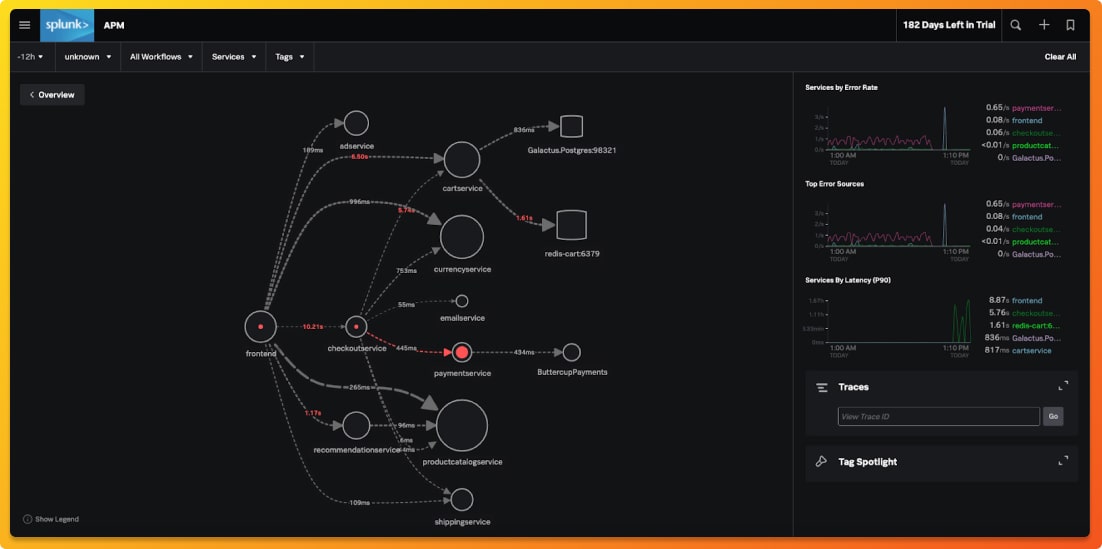
Task: Click the 996ms edge latency label
Action: click(x=360, y=202)
